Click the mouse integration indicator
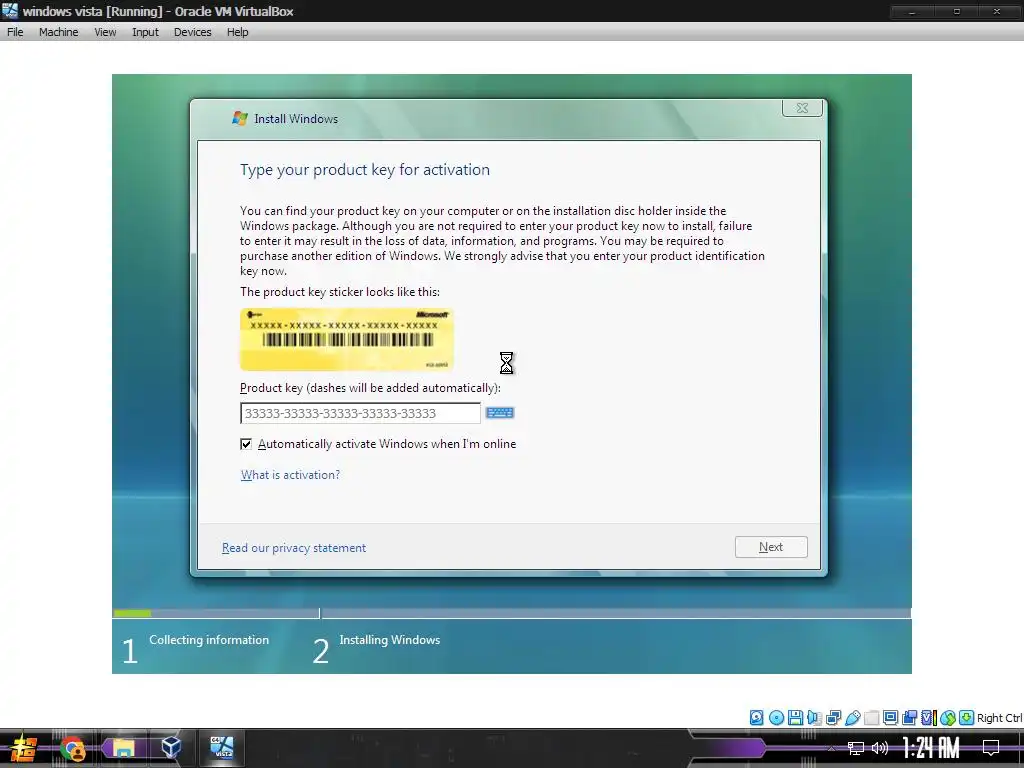 pyautogui.click(x=948, y=718)
